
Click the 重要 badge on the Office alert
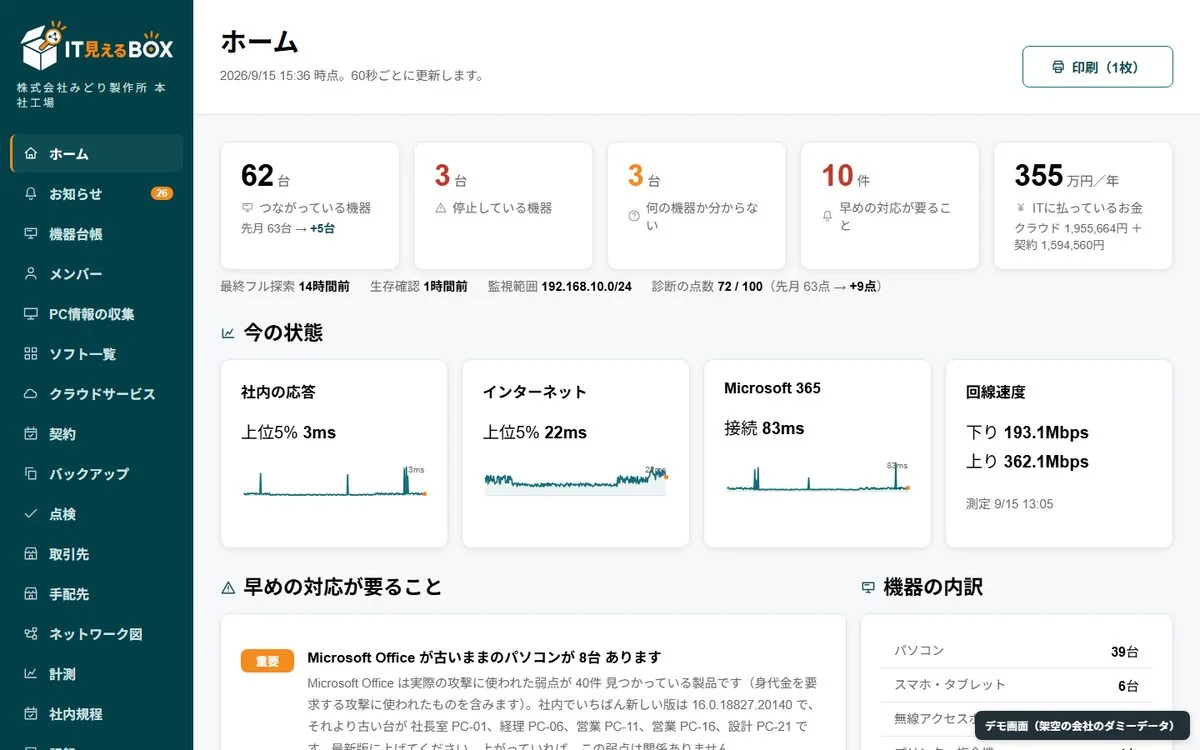(x=267, y=660)
